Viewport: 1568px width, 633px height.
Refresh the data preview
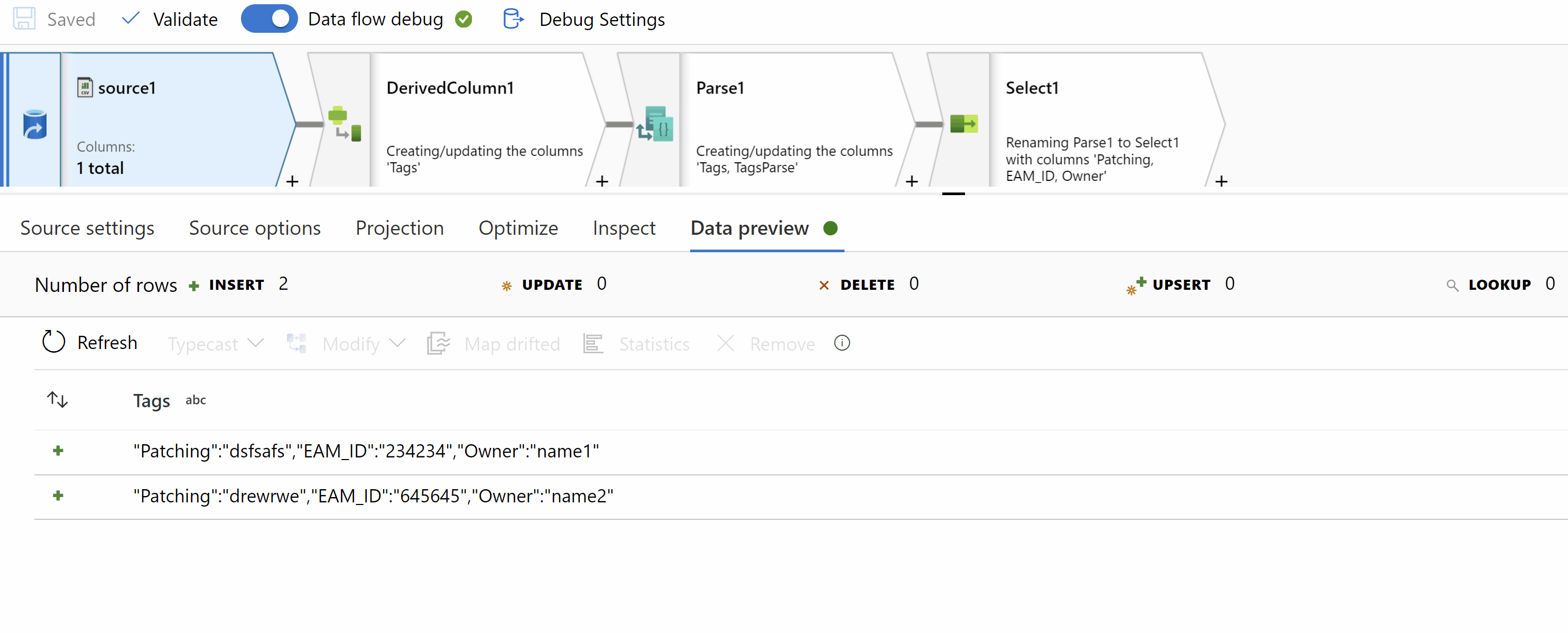pyautogui.click(x=89, y=342)
